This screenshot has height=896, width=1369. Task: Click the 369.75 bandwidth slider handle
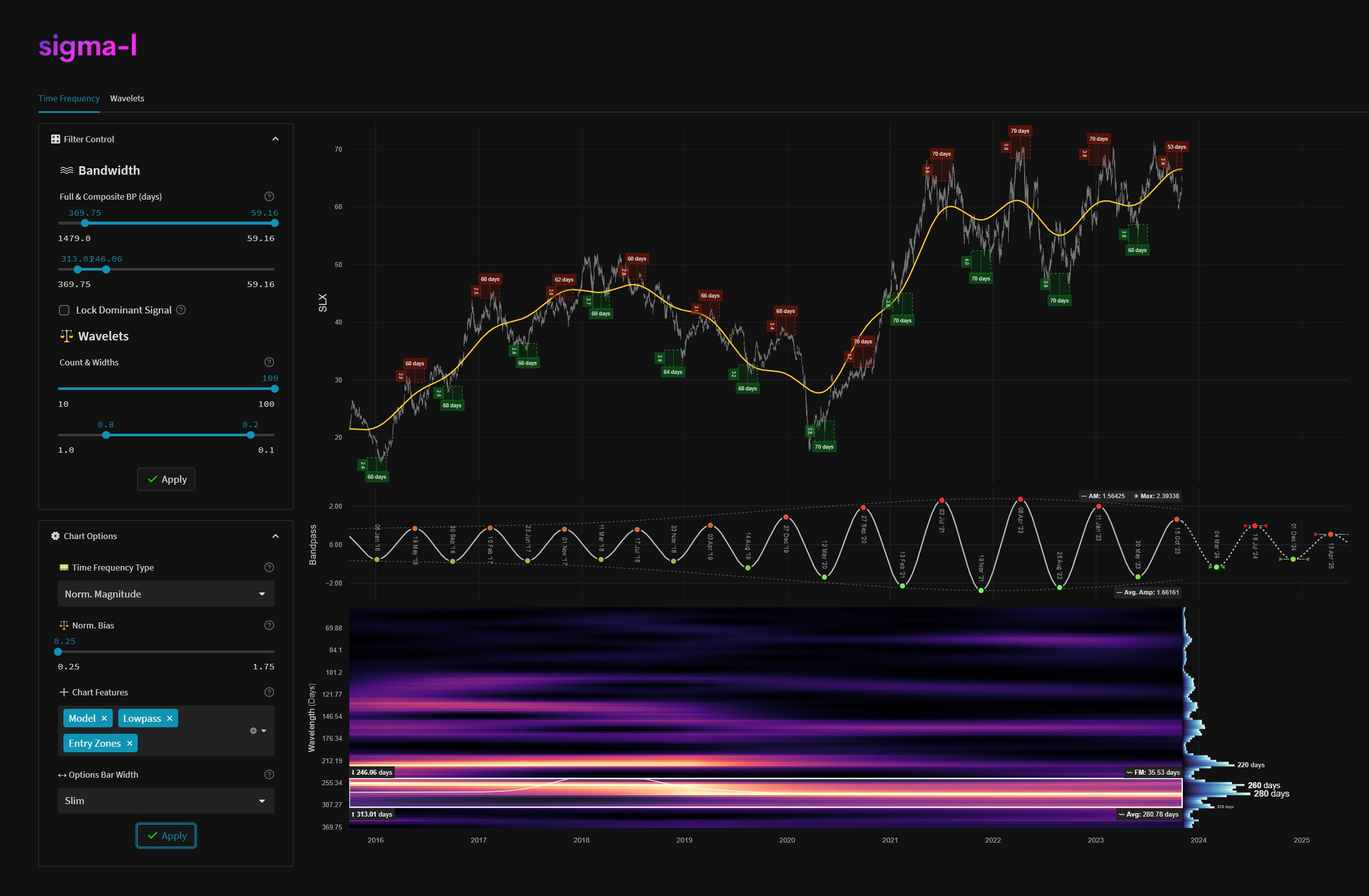(x=85, y=223)
